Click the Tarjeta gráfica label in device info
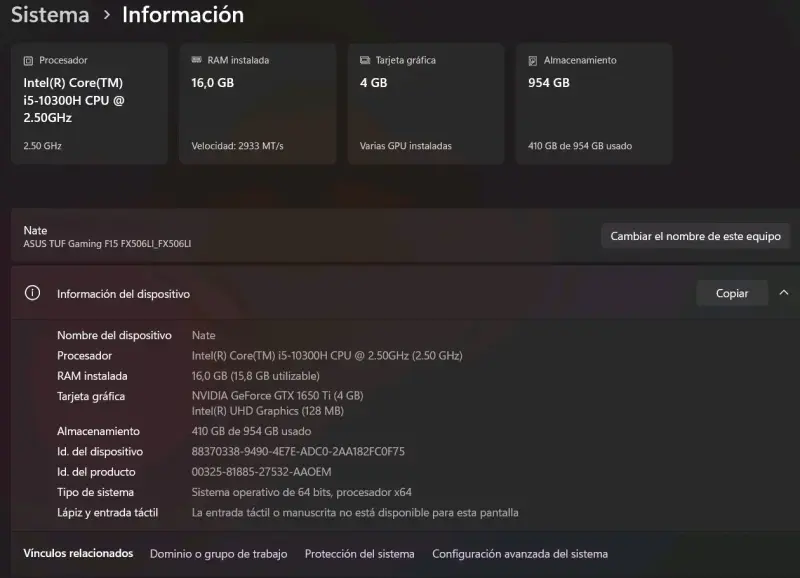The image size is (800, 578). tap(91, 396)
